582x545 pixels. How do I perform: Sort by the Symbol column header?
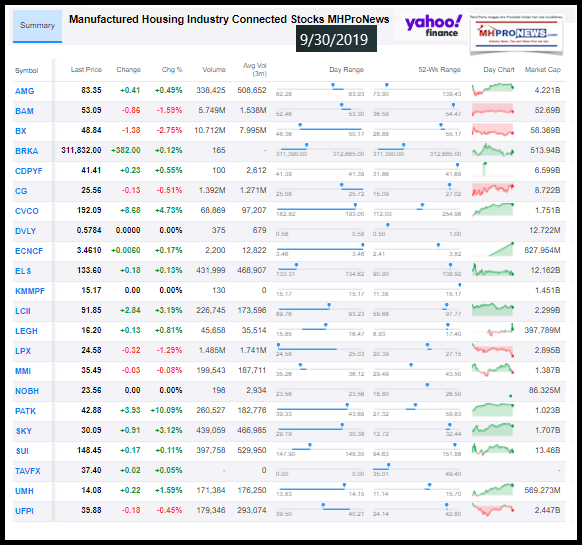[26, 71]
